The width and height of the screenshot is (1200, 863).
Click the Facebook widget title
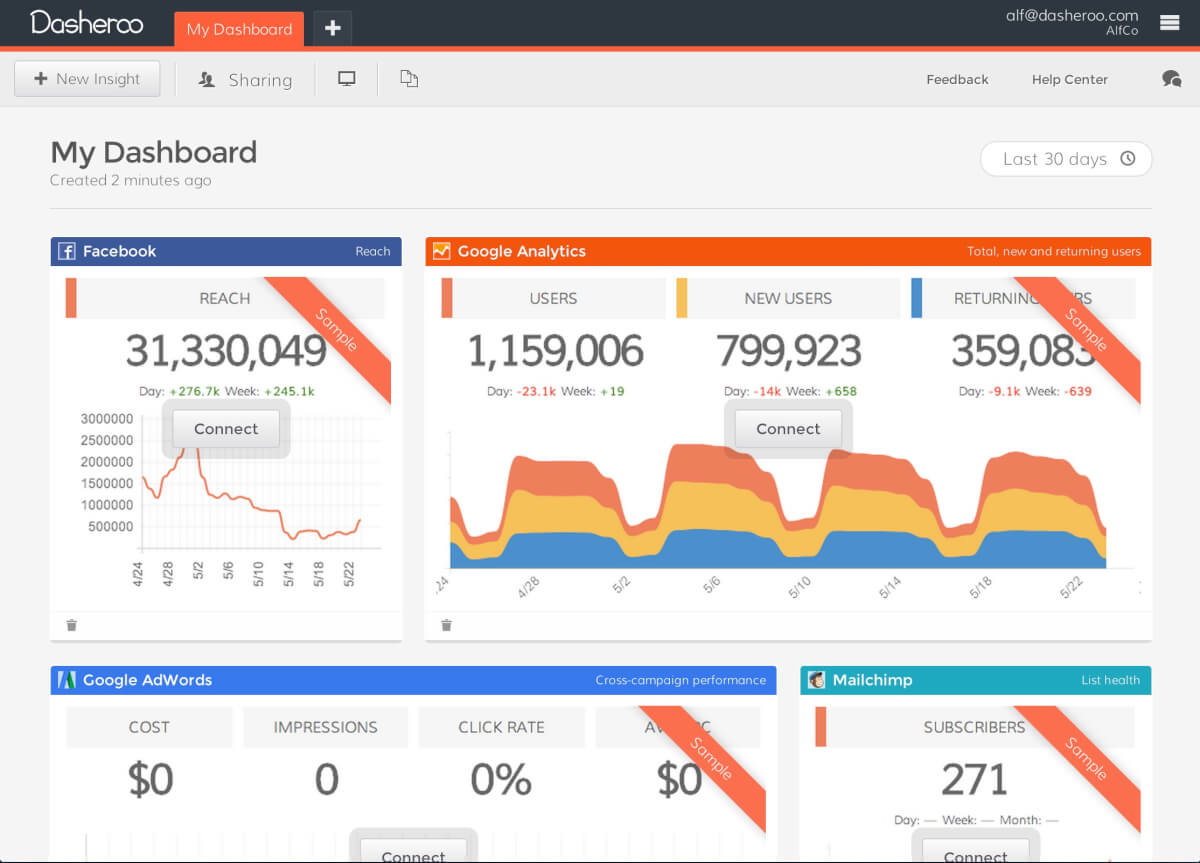point(119,252)
